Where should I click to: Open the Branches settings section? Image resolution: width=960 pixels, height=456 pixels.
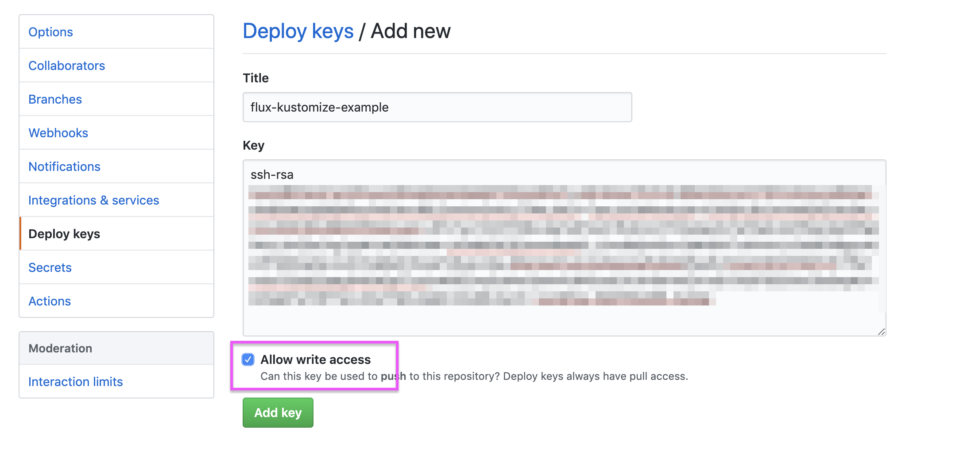coord(55,99)
